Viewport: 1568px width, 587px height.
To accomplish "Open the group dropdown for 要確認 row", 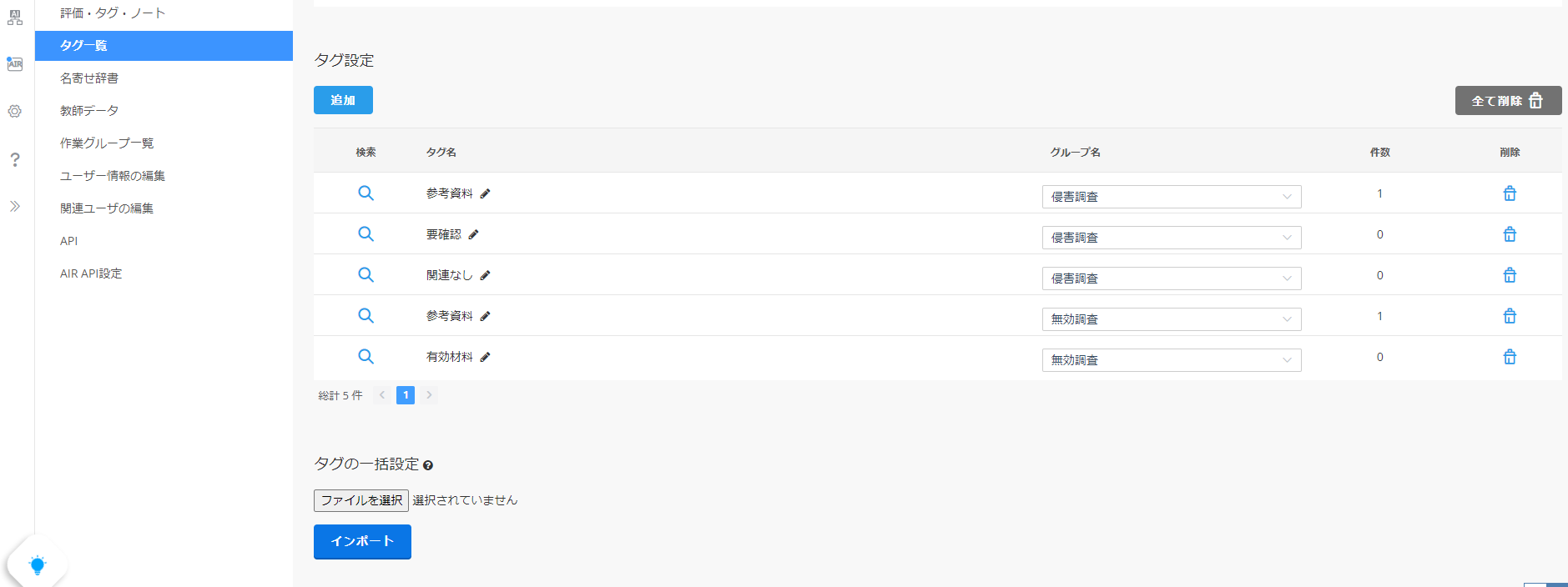I will pyautogui.click(x=1171, y=238).
